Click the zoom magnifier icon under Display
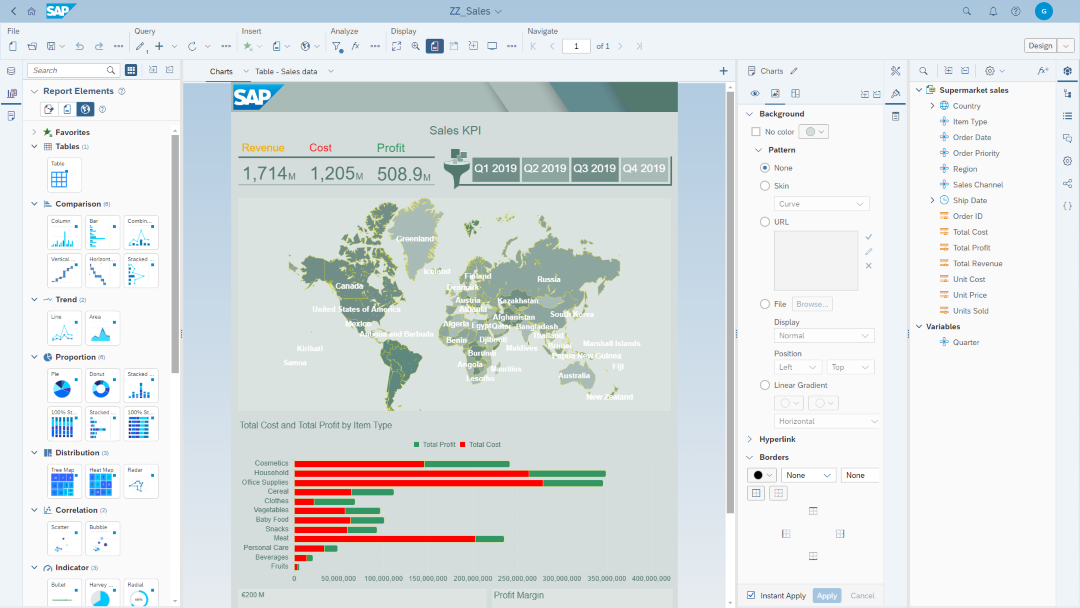 [415, 46]
